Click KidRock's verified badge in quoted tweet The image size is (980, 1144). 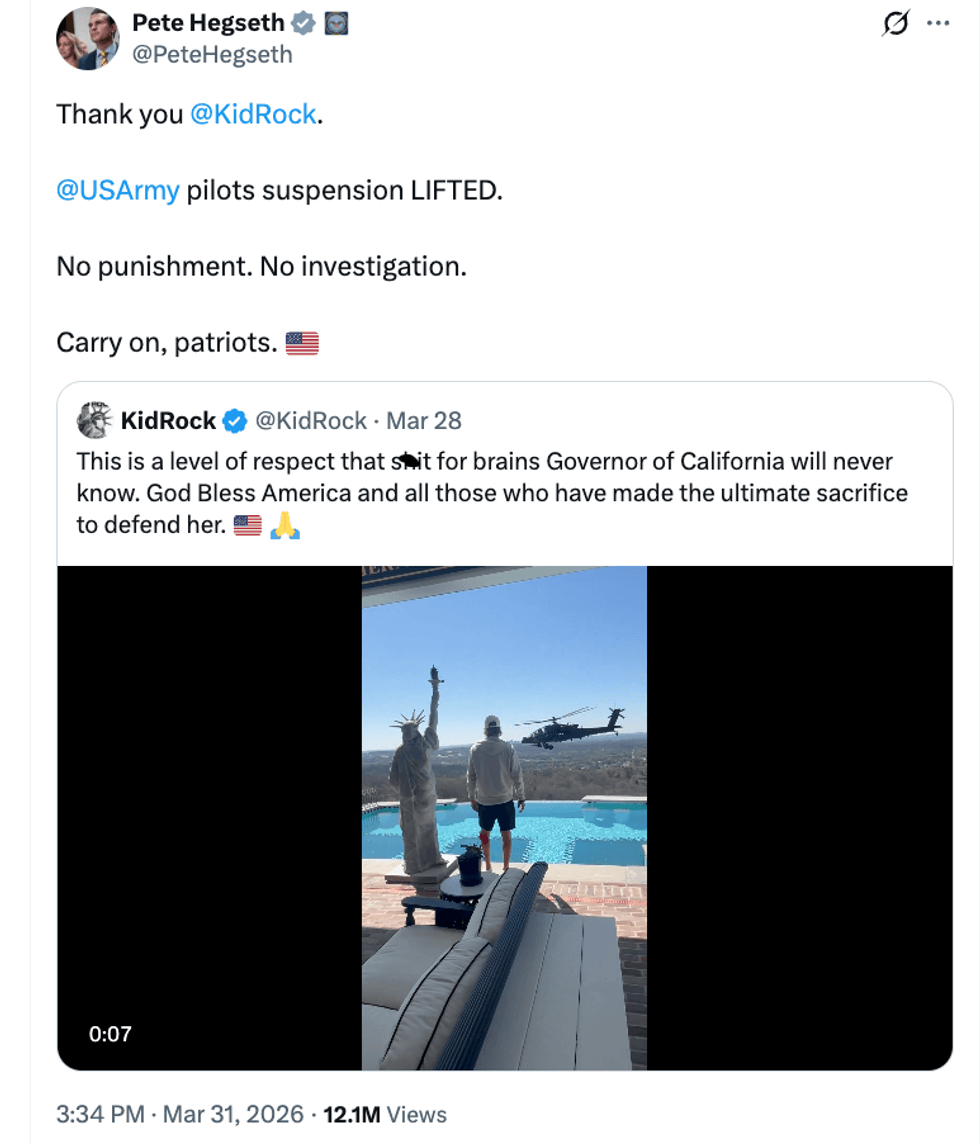coord(233,421)
